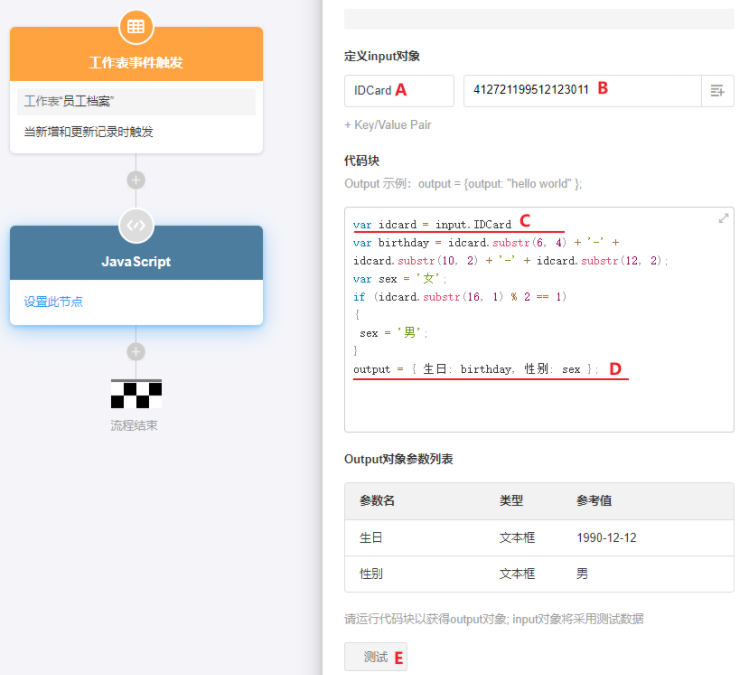
Task: Click the 文本框 type cell in 生日 row
Action: click(x=517, y=538)
